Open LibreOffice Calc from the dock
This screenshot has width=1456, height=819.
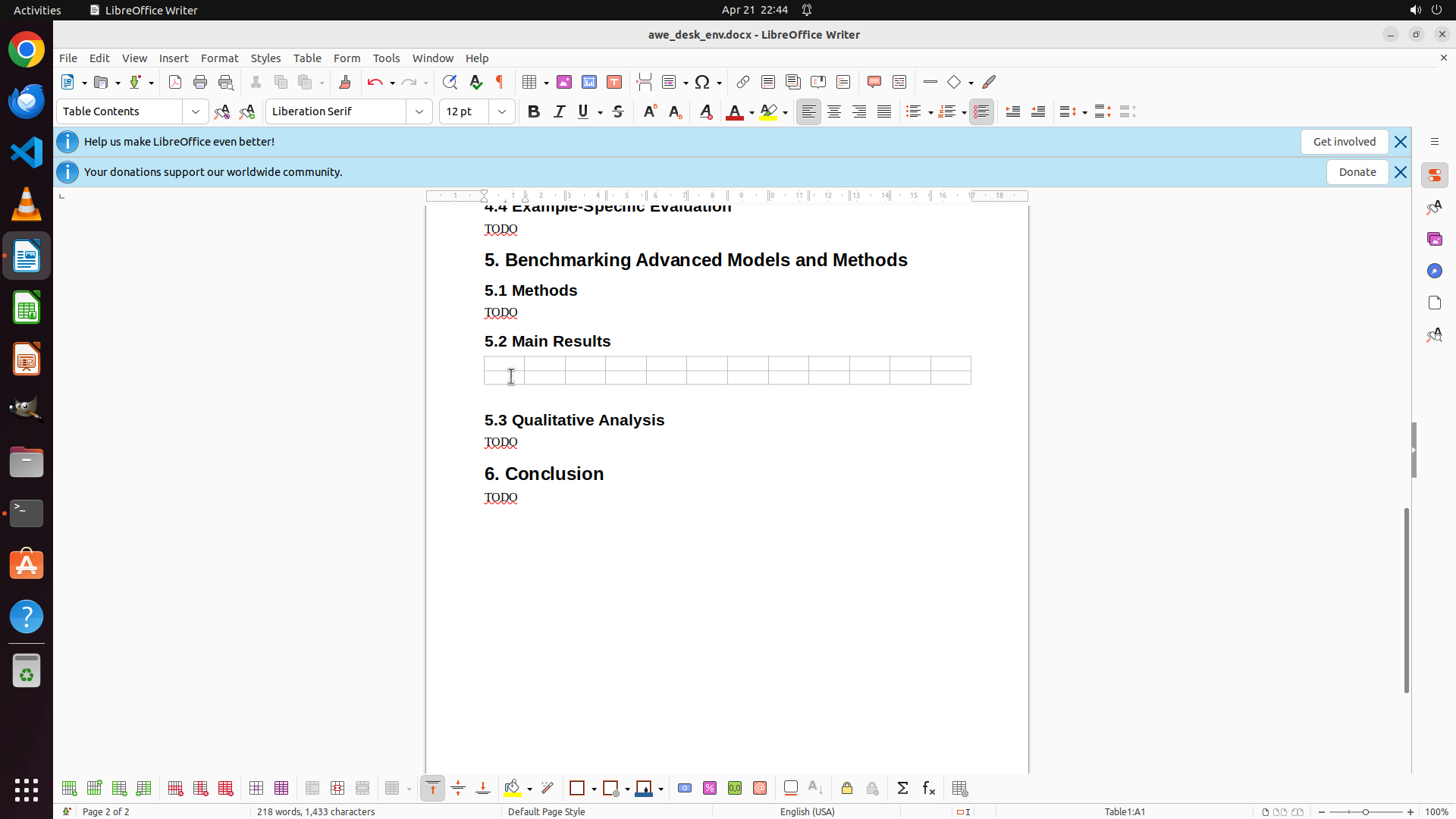27,308
